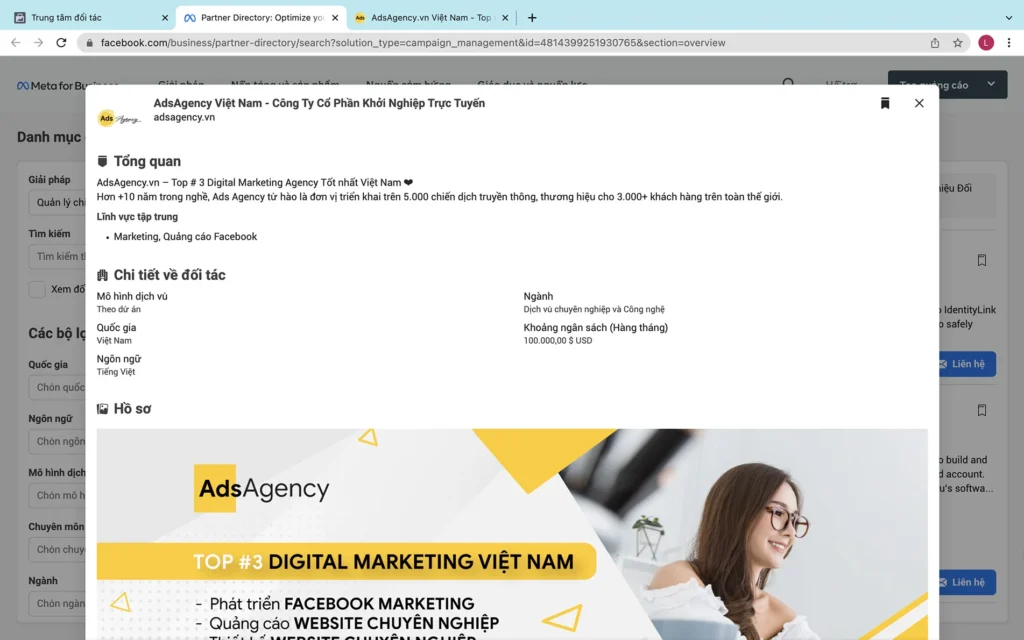Click the browser reload page icon
1024x640 pixels.
62,43
